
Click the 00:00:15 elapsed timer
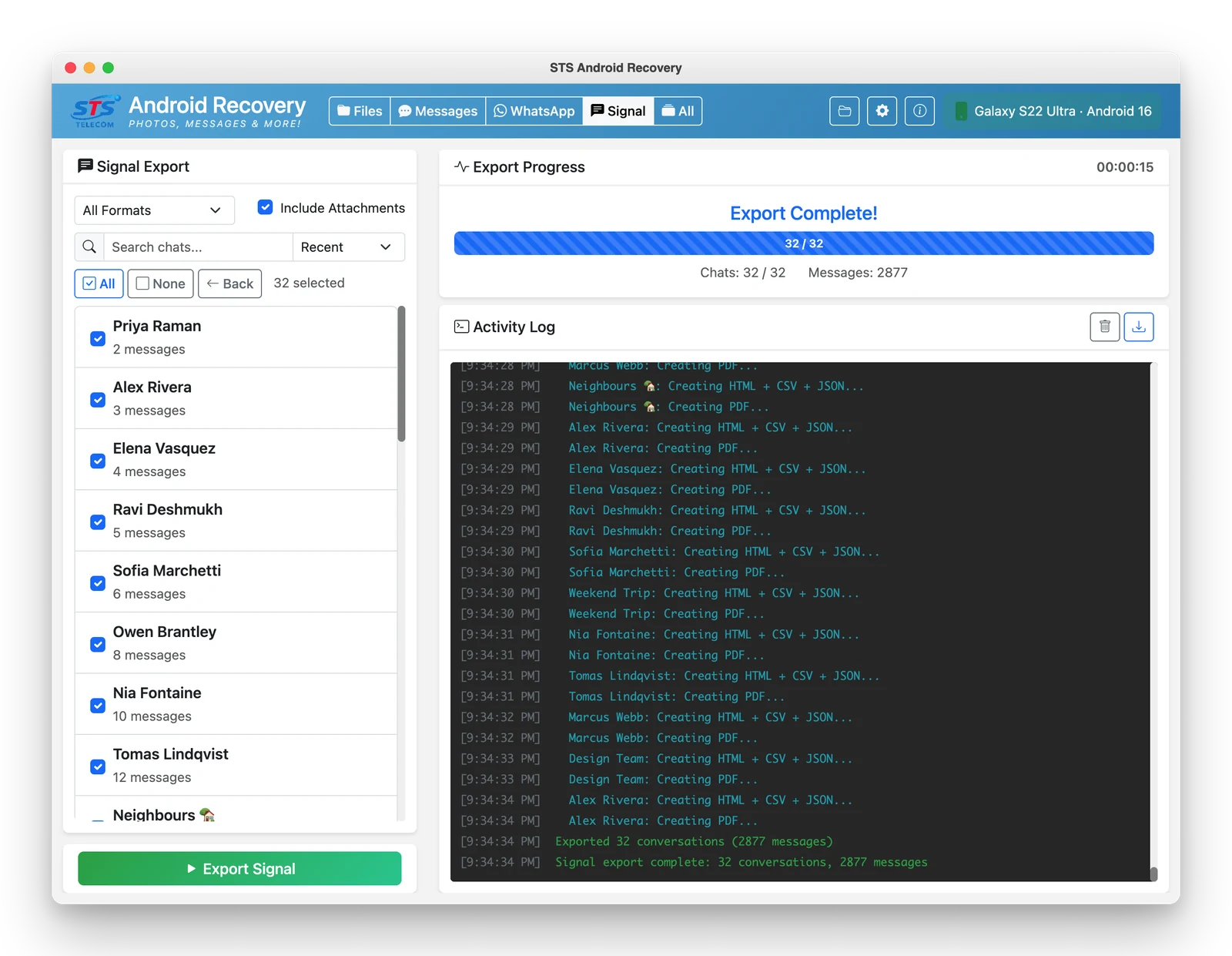click(1124, 167)
